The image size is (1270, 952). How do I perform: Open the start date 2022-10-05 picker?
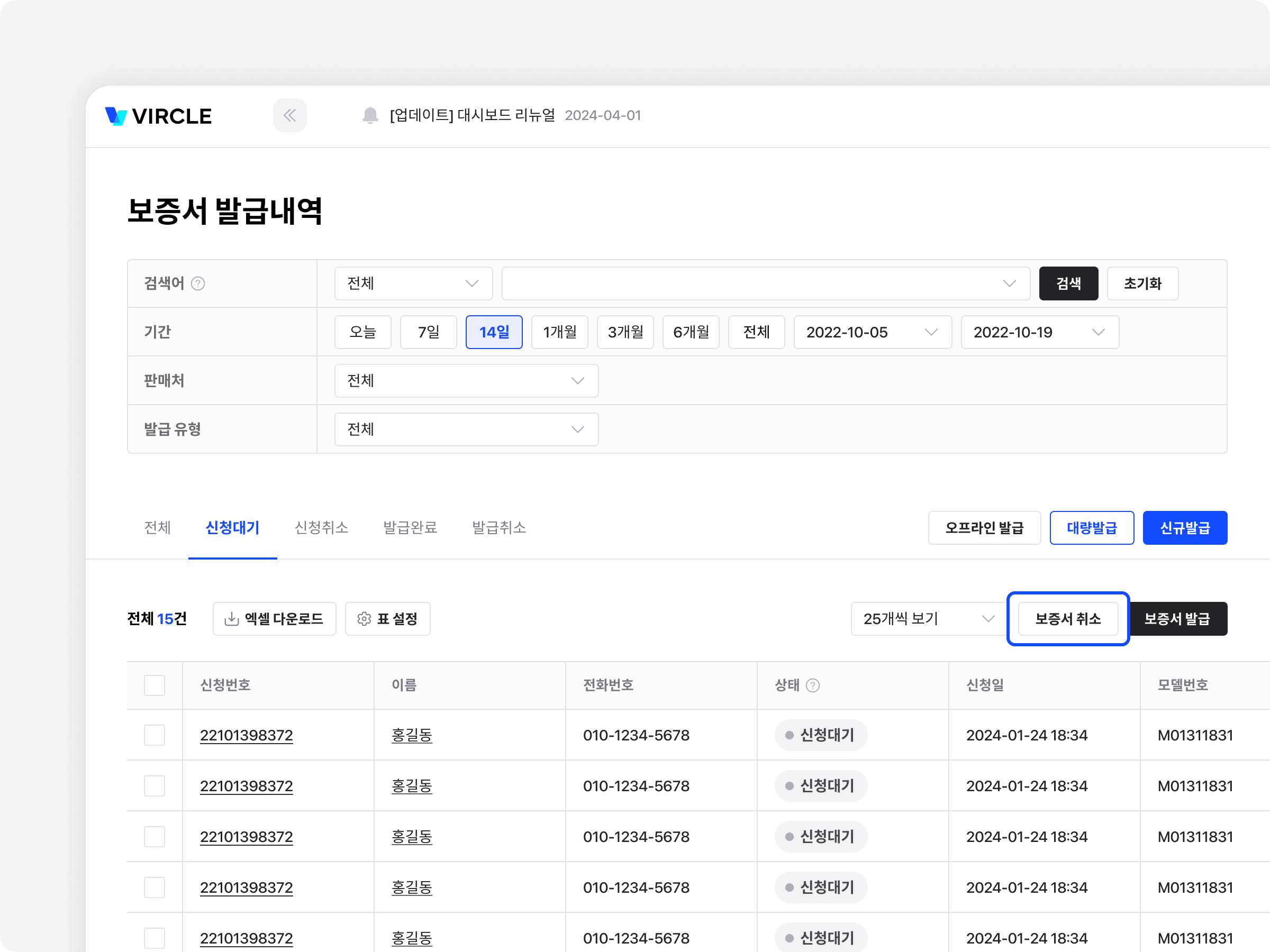tap(872, 332)
